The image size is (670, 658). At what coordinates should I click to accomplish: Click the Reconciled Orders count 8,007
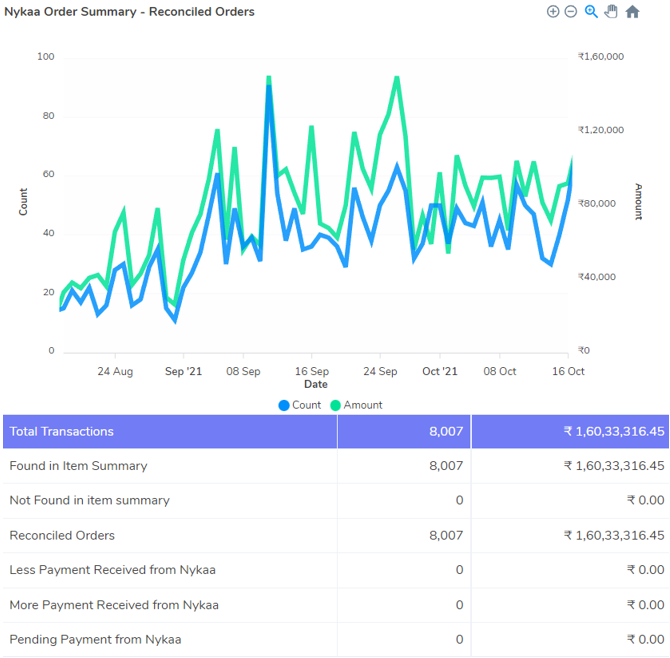click(x=446, y=535)
